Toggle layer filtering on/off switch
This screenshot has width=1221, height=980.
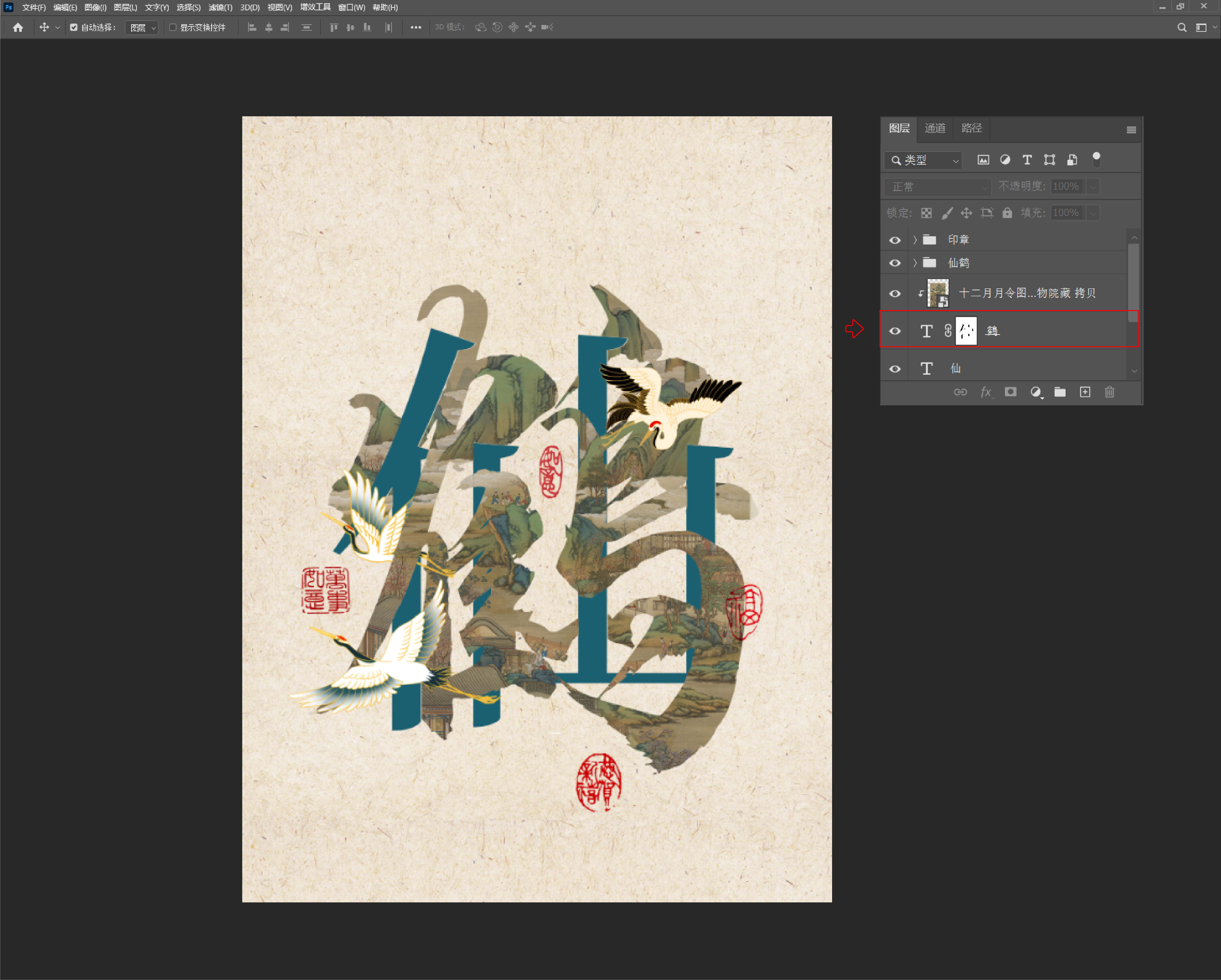1096,160
